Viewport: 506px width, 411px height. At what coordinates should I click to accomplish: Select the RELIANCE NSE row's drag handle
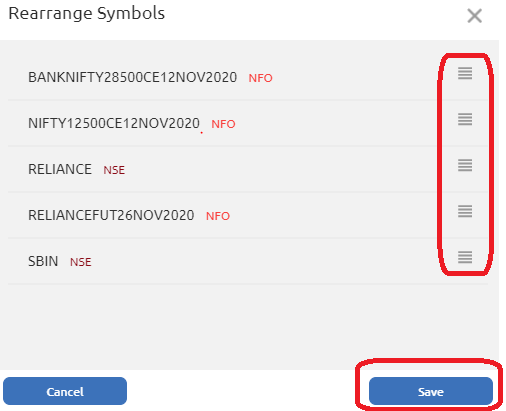(465, 165)
